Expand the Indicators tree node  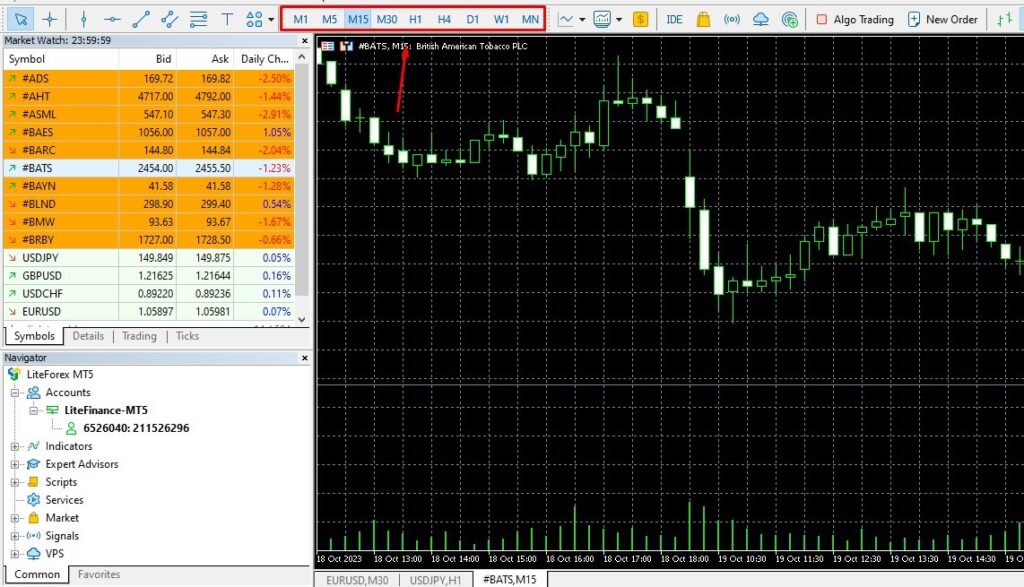click(x=14, y=446)
